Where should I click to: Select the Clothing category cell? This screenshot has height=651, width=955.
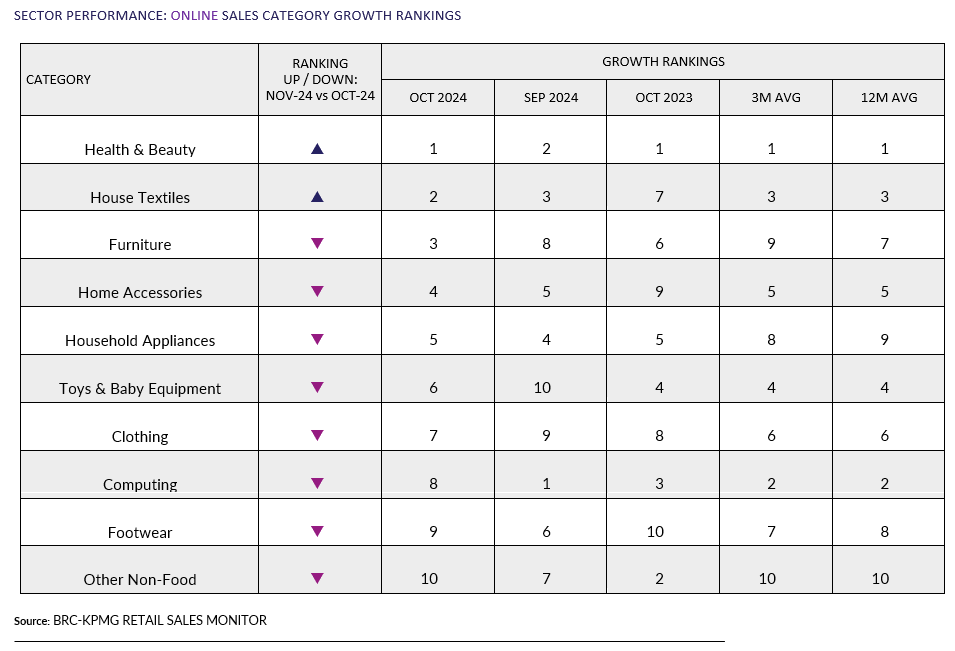click(x=139, y=427)
